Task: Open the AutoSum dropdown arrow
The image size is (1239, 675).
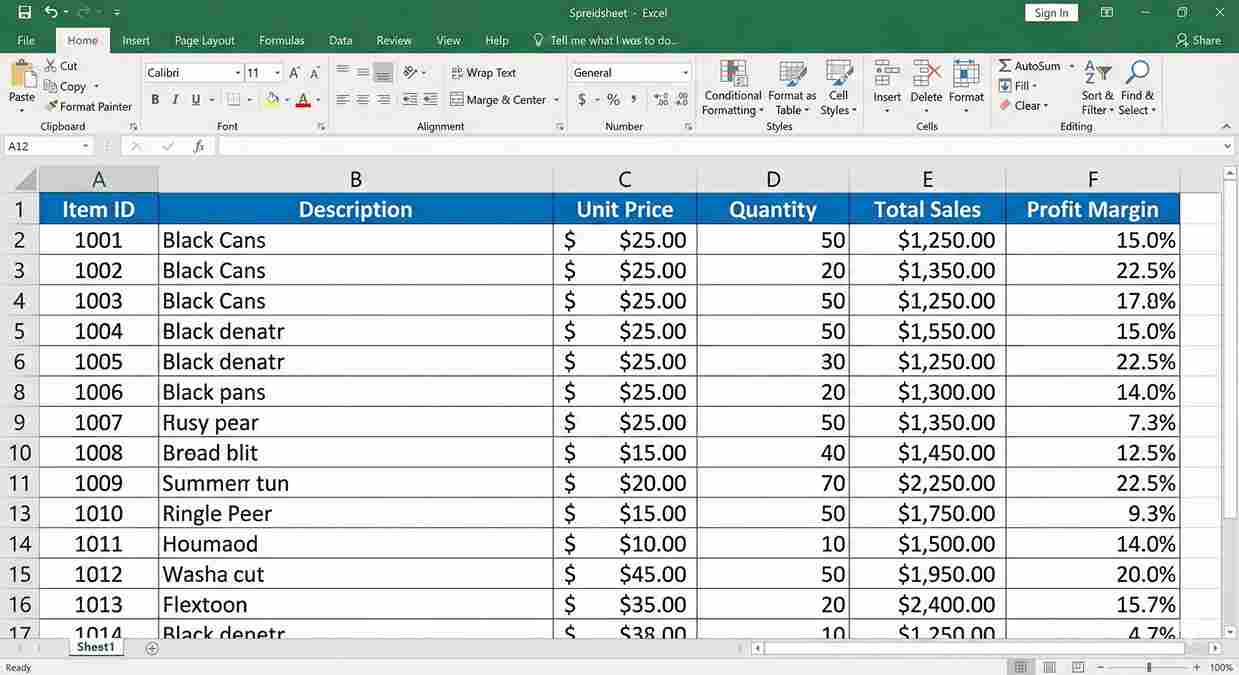Action: [x=1072, y=66]
